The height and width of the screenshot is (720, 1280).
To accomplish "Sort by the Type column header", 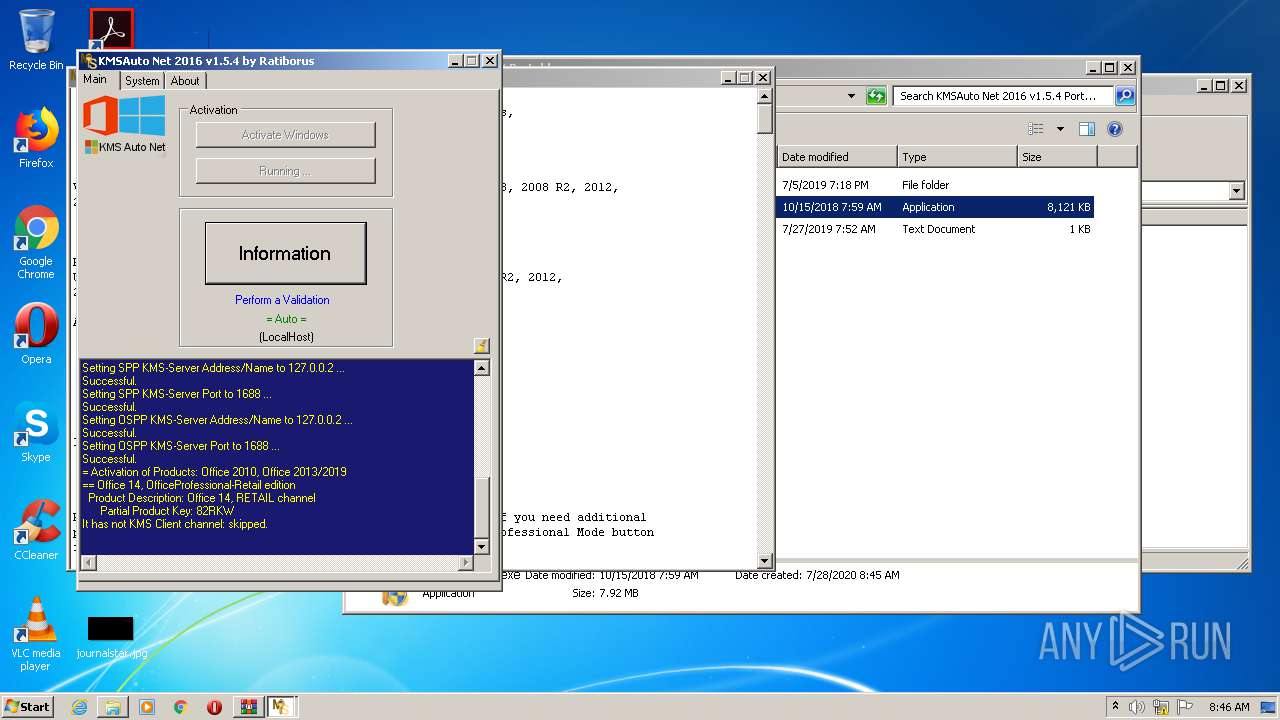I will click(x=957, y=157).
